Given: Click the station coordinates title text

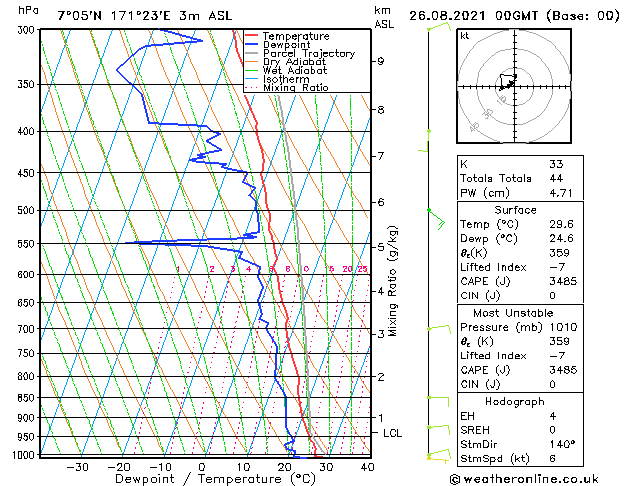Looking at the screenshot, I should coord(145,16).
